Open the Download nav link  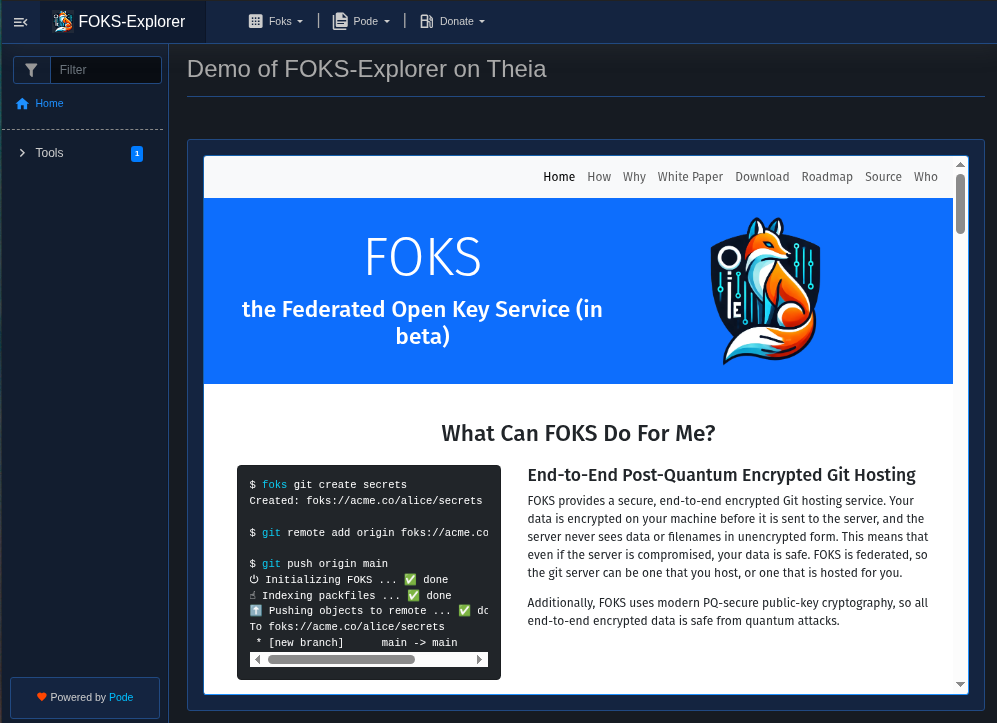(x=762, y=177)
